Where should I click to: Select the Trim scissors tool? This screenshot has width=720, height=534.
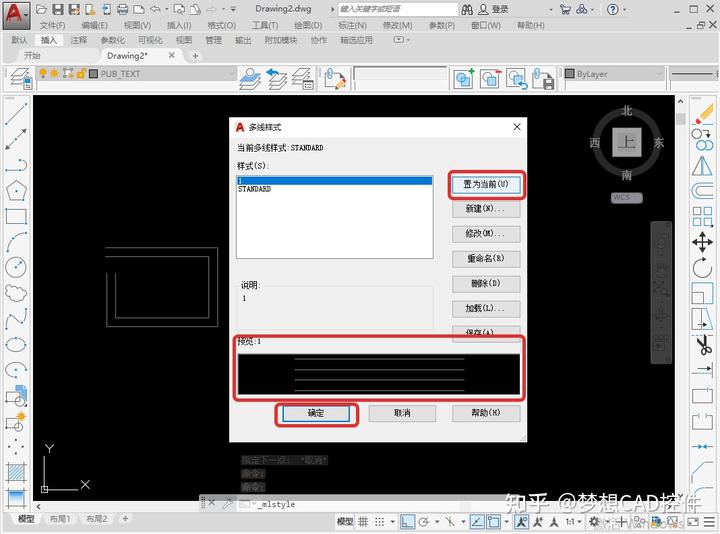[x=703, y=345]
